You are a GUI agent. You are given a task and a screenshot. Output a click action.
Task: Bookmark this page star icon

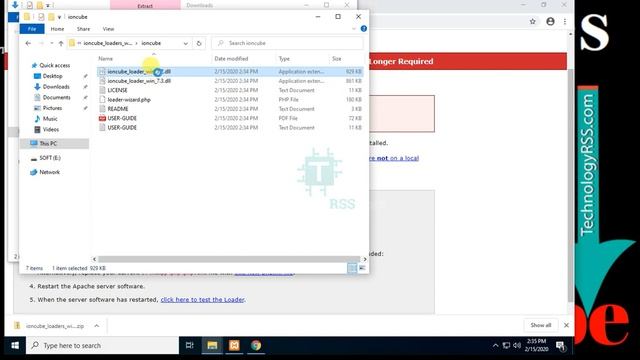click(x=533, y=21)
